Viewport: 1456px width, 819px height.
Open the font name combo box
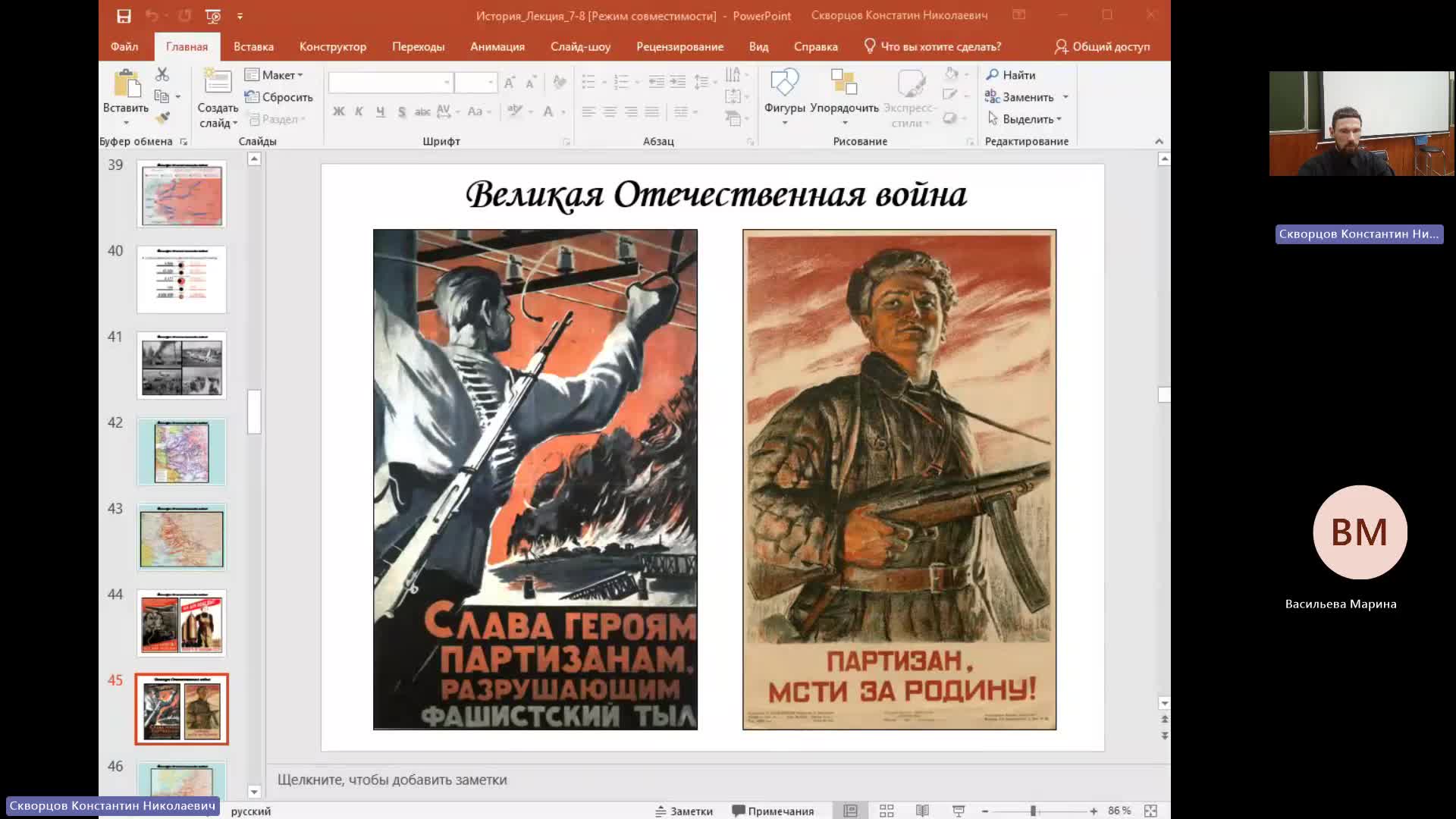click(391, 82)
